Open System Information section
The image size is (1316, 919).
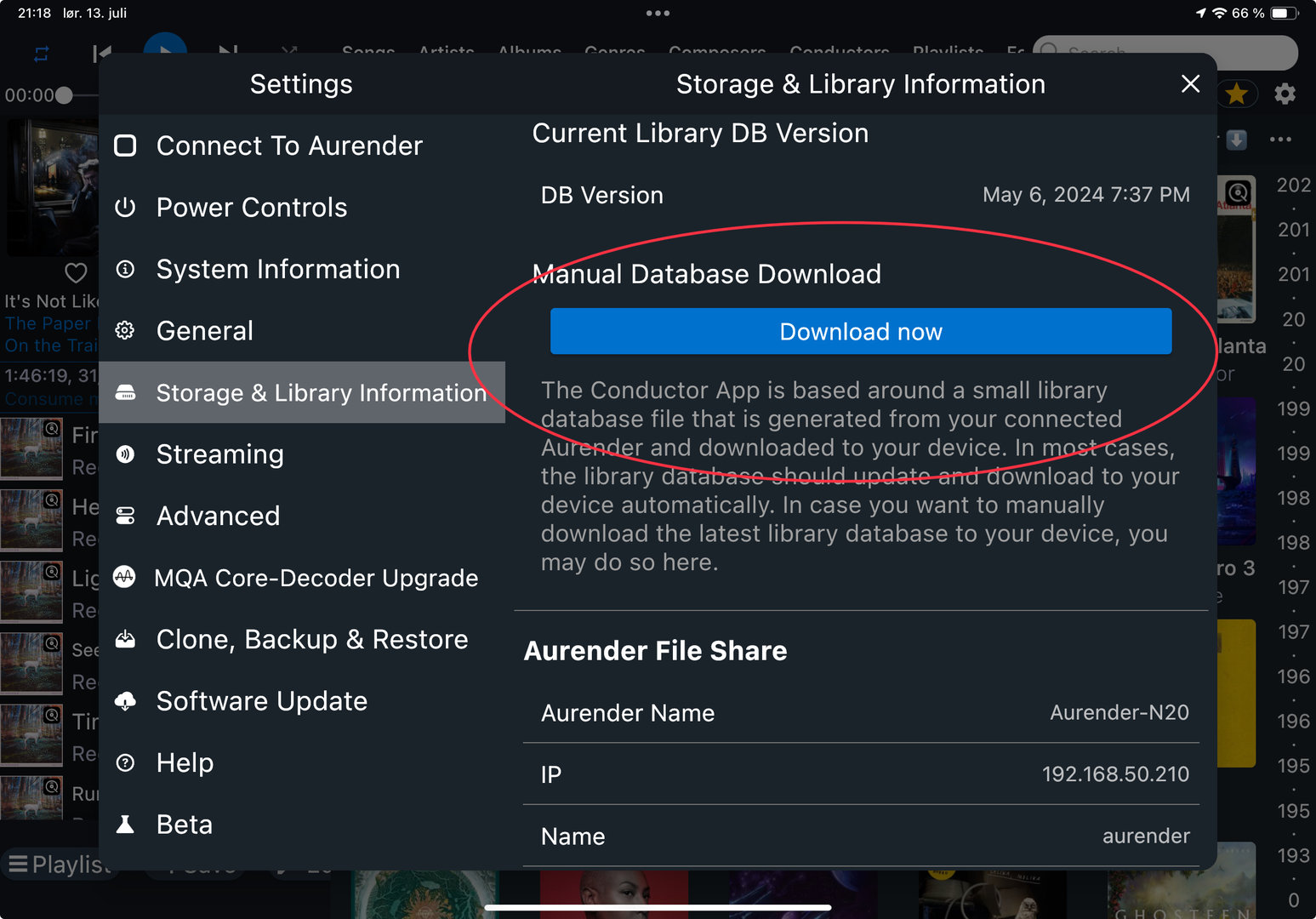pyautogui.click(x=277, y=270)
